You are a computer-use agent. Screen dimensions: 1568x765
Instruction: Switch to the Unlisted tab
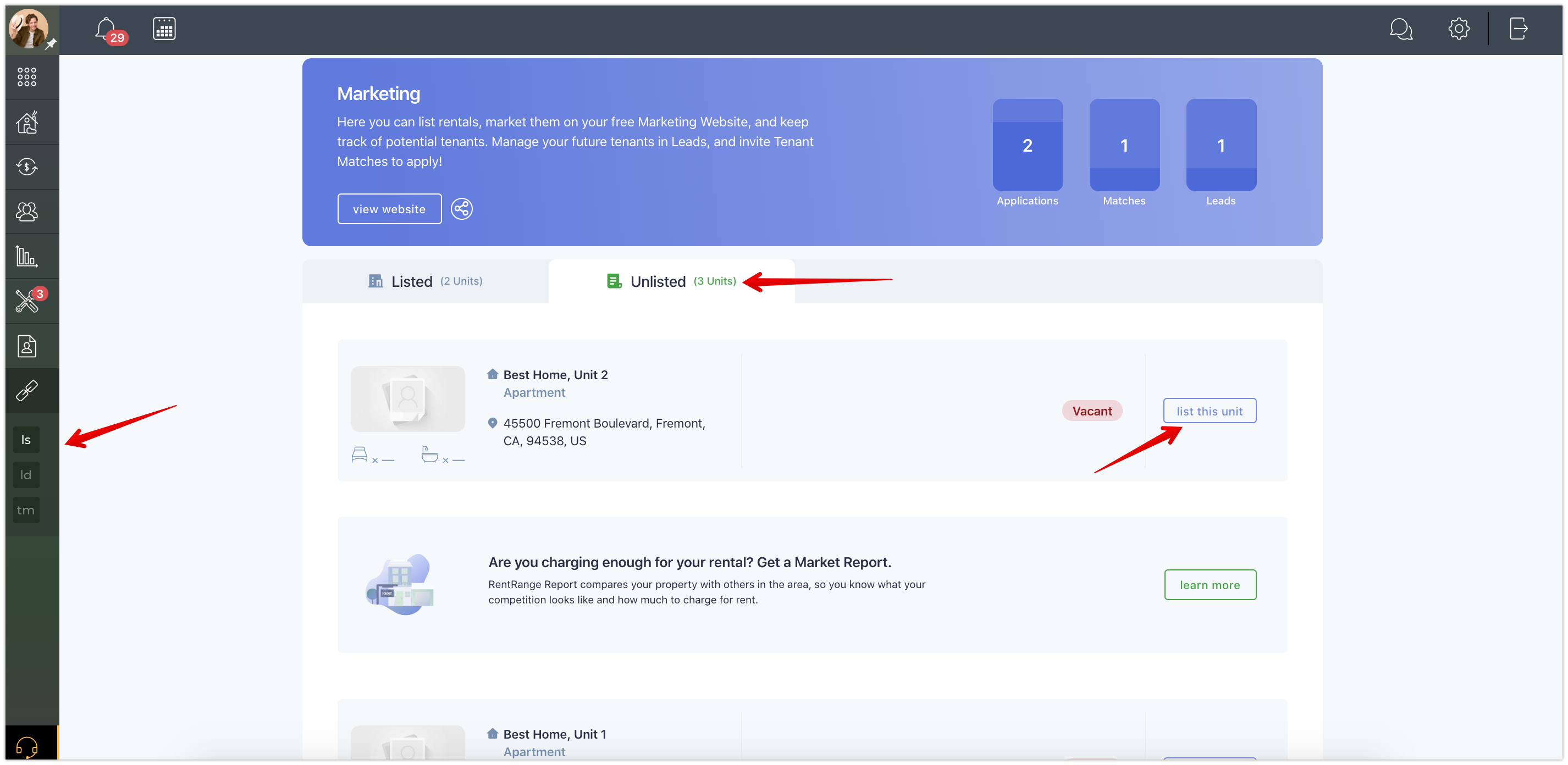point(671,281)
